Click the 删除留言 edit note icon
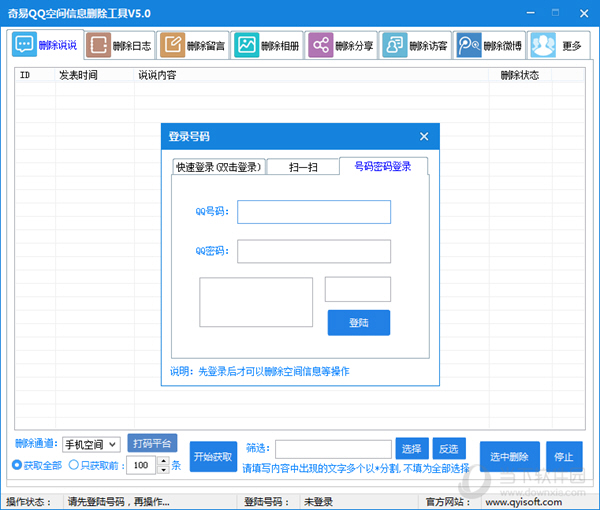Viewport: 600px width, 510px height. 173,45
